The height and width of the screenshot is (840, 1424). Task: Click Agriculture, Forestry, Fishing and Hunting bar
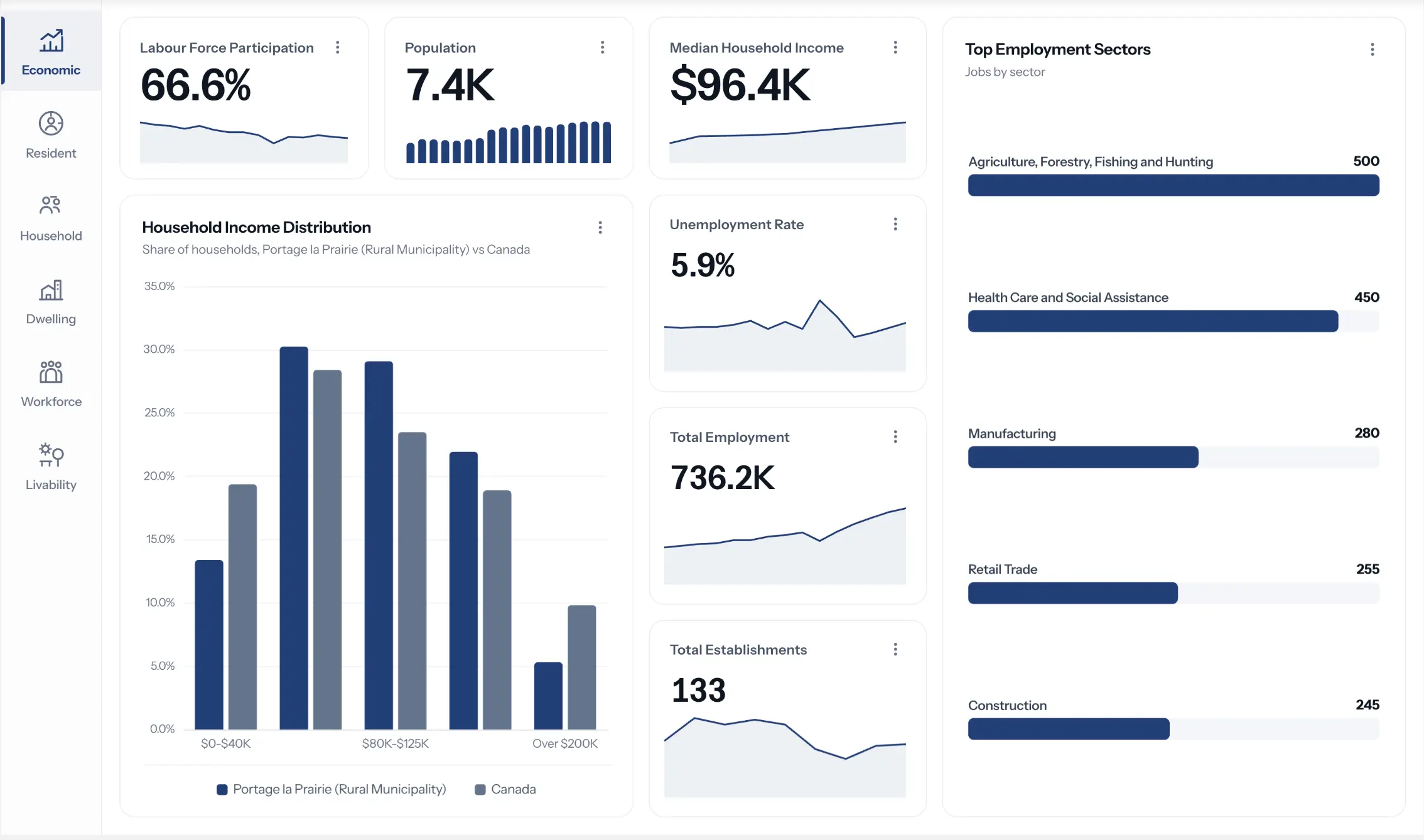1173,185
